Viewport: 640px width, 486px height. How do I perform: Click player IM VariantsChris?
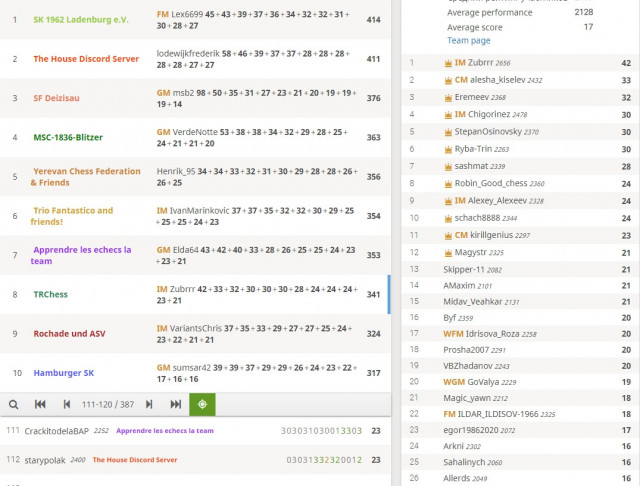click(189, 328)
